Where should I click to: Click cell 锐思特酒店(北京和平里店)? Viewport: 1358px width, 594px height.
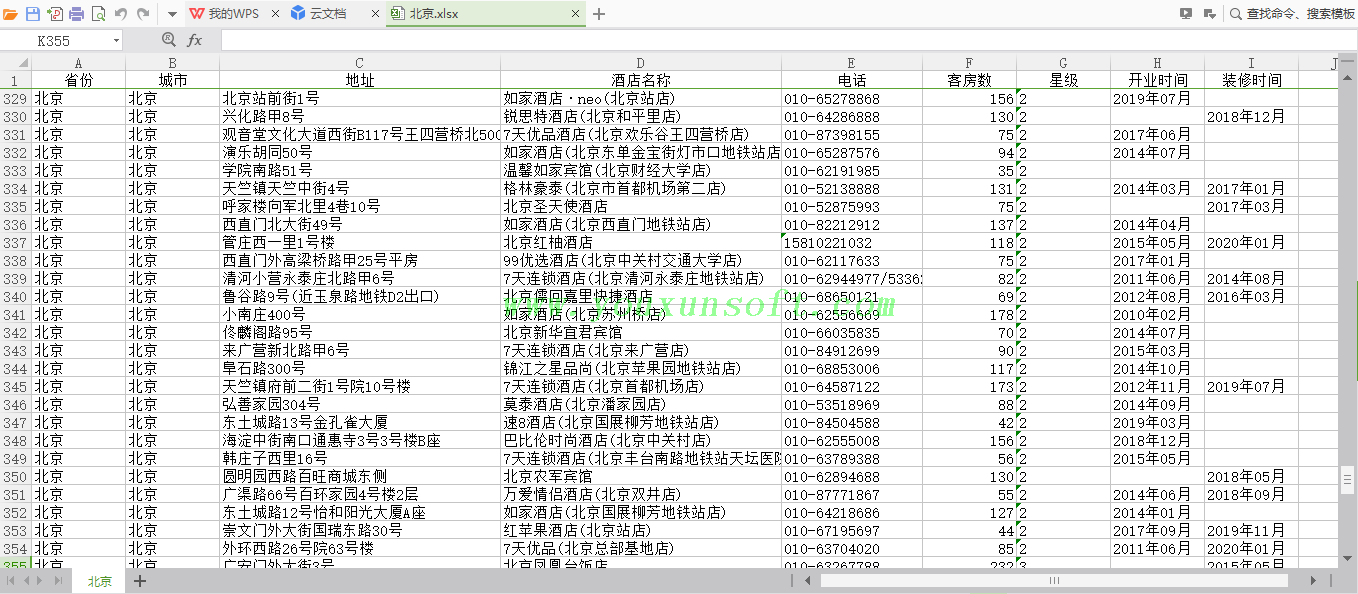[x=641, y=117]
